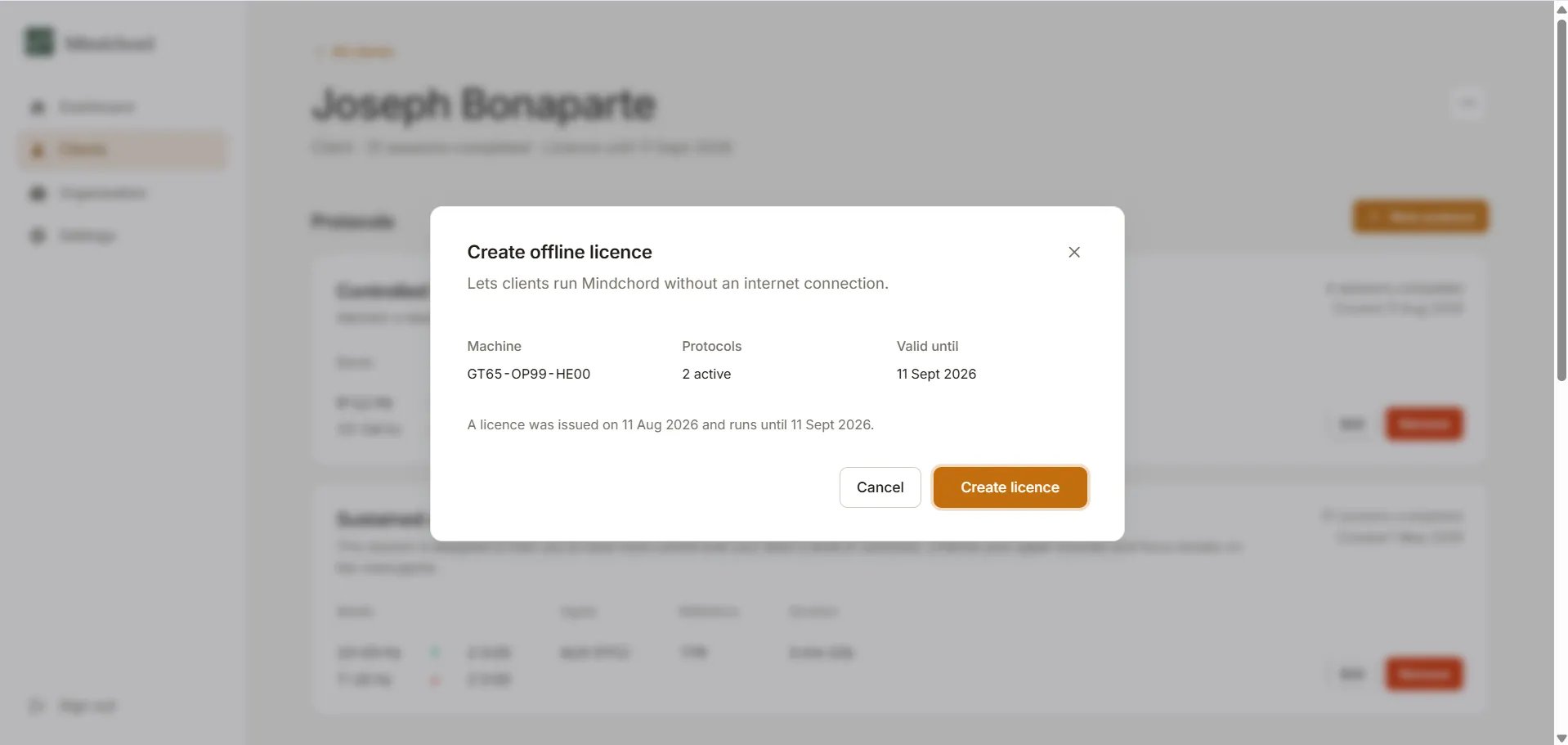Click the scrollbar up arrow
1568x745 pixels.
pos(1561,9)
